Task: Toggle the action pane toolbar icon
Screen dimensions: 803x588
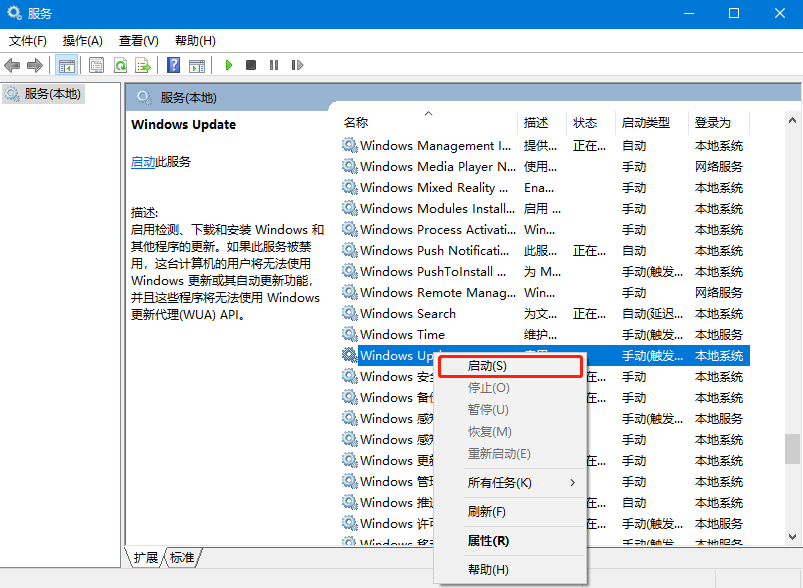Action: [197, 65]
